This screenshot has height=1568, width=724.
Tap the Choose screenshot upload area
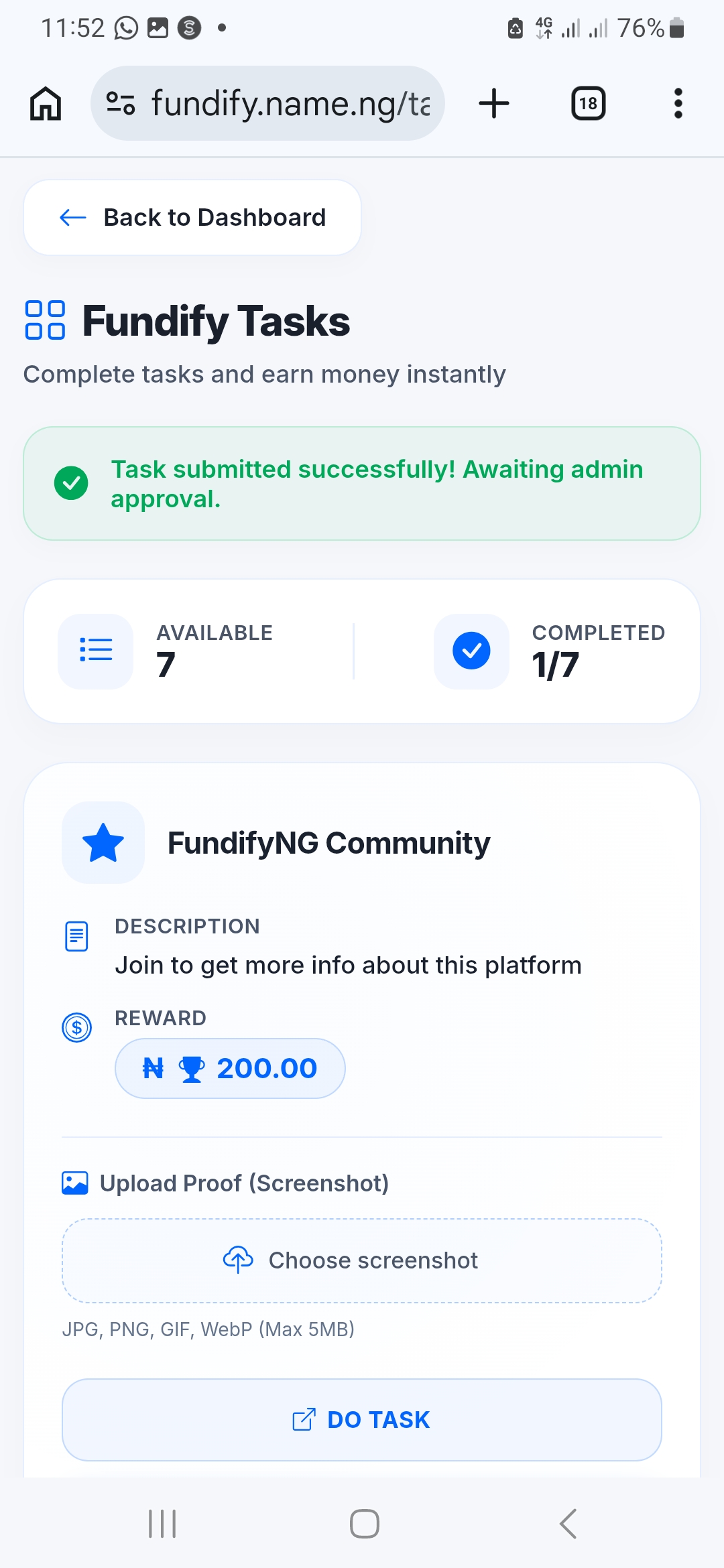click(x=362, y=1260)
